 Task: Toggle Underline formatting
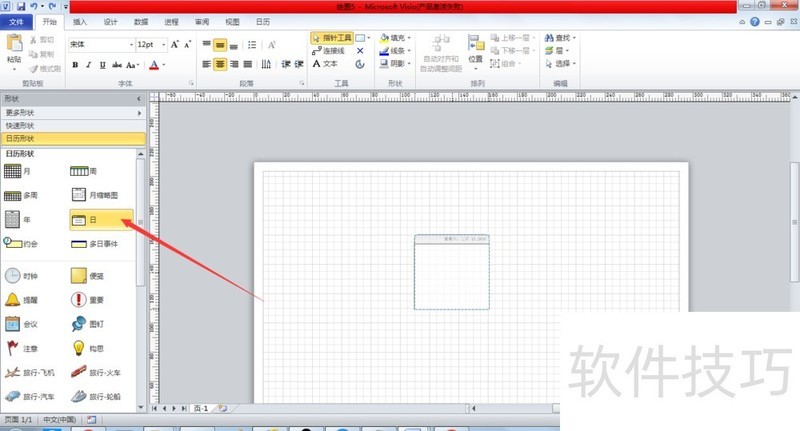103,65
